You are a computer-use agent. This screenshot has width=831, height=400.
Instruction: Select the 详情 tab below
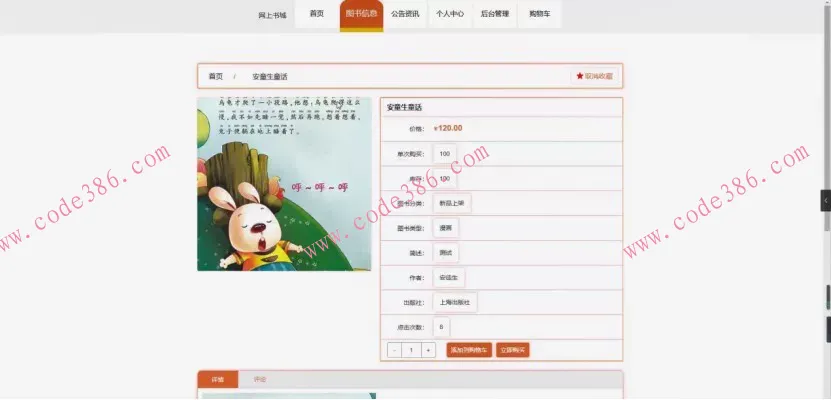click(218, 379)
